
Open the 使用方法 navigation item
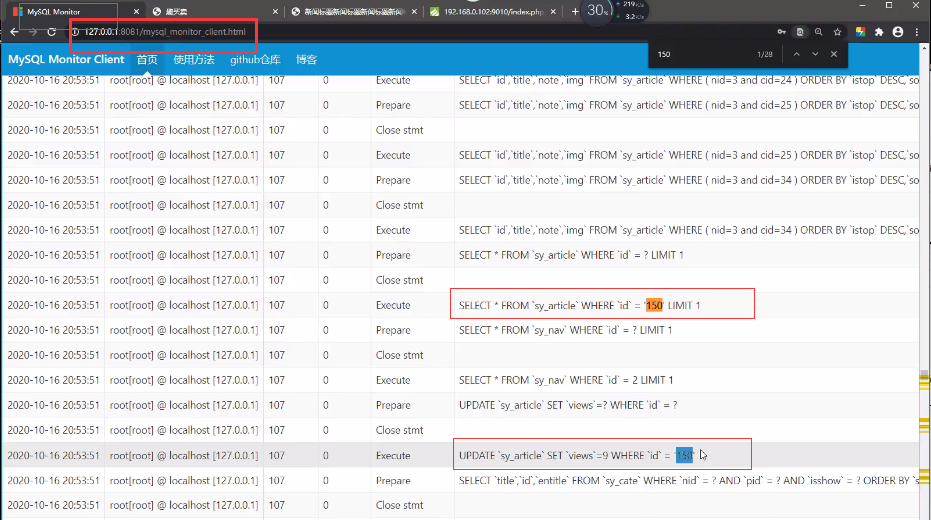coord(193,60)
